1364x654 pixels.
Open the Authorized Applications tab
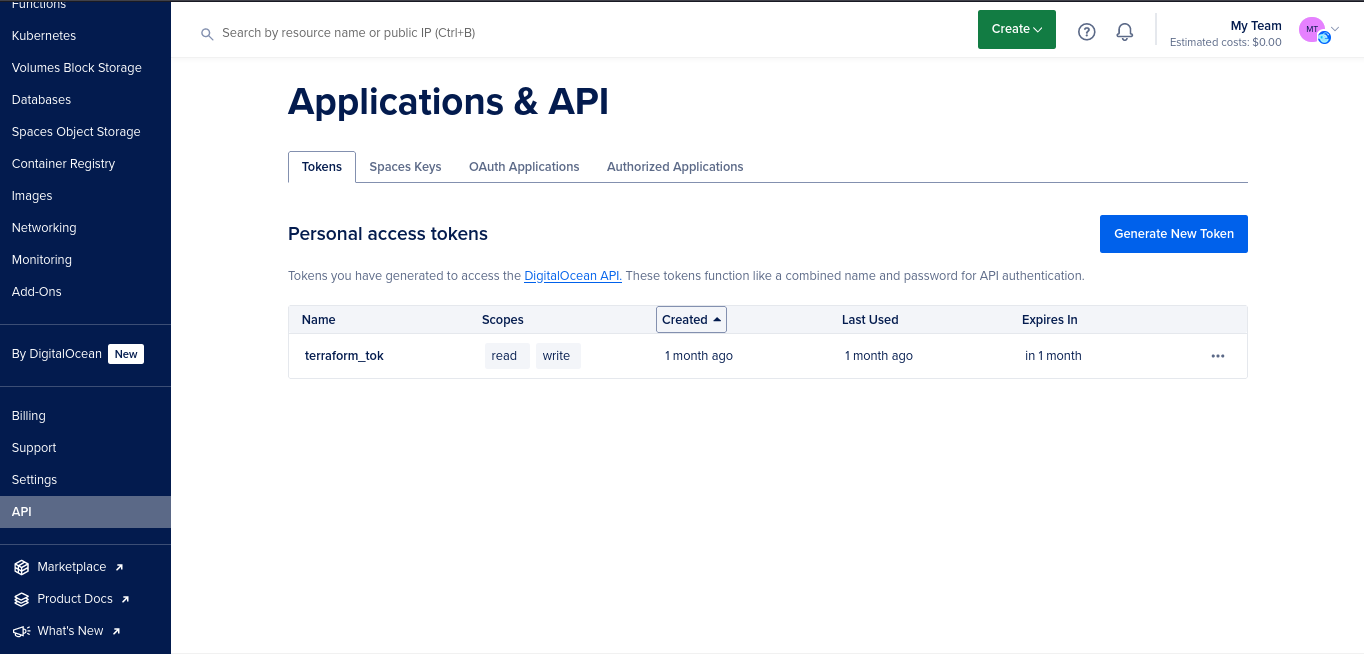(675, 167)
